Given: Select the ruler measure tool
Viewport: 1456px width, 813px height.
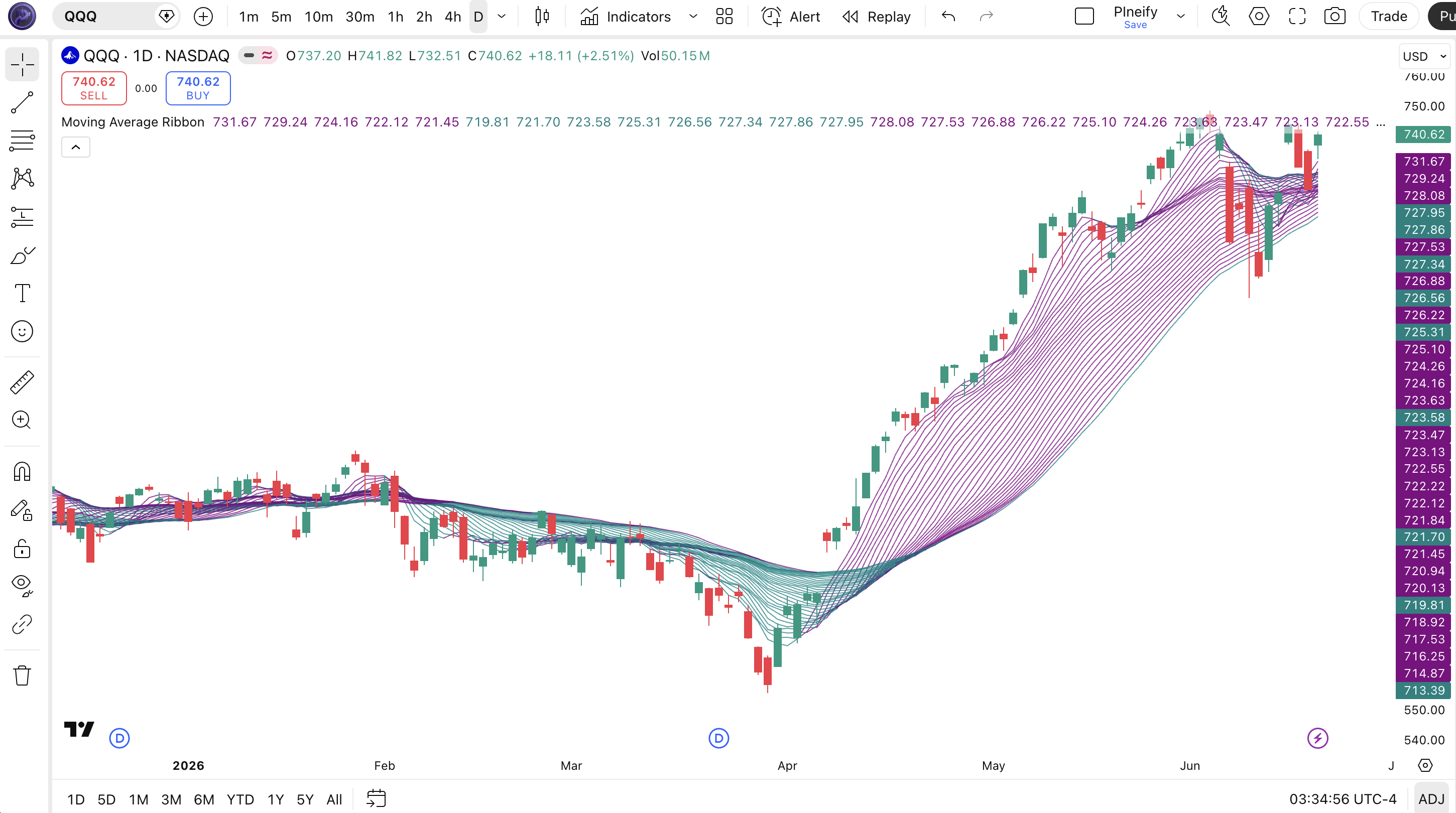Looking at the screenshot, I should [22, 382].
